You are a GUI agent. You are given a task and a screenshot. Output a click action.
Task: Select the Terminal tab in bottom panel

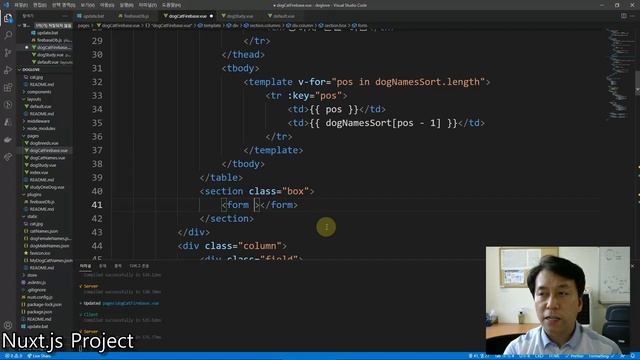click(x=85, y=266)
